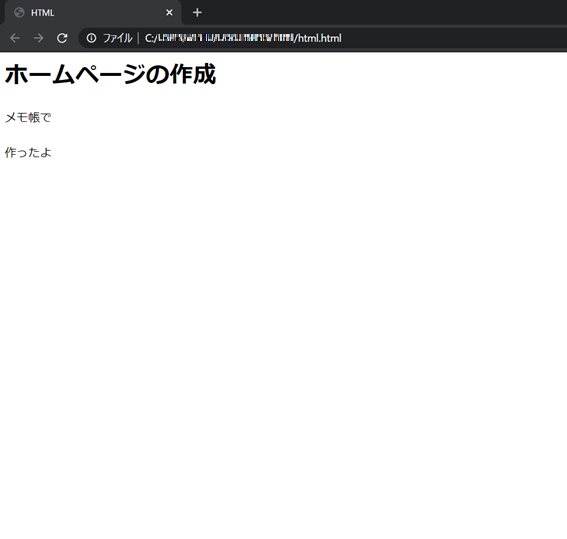Focus the address bar showing html.html
Screen dimensions: 567x539
(x=323, y=38)
